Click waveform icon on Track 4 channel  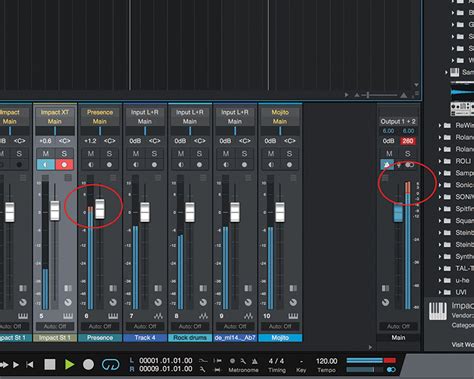(x=158, y=316)
